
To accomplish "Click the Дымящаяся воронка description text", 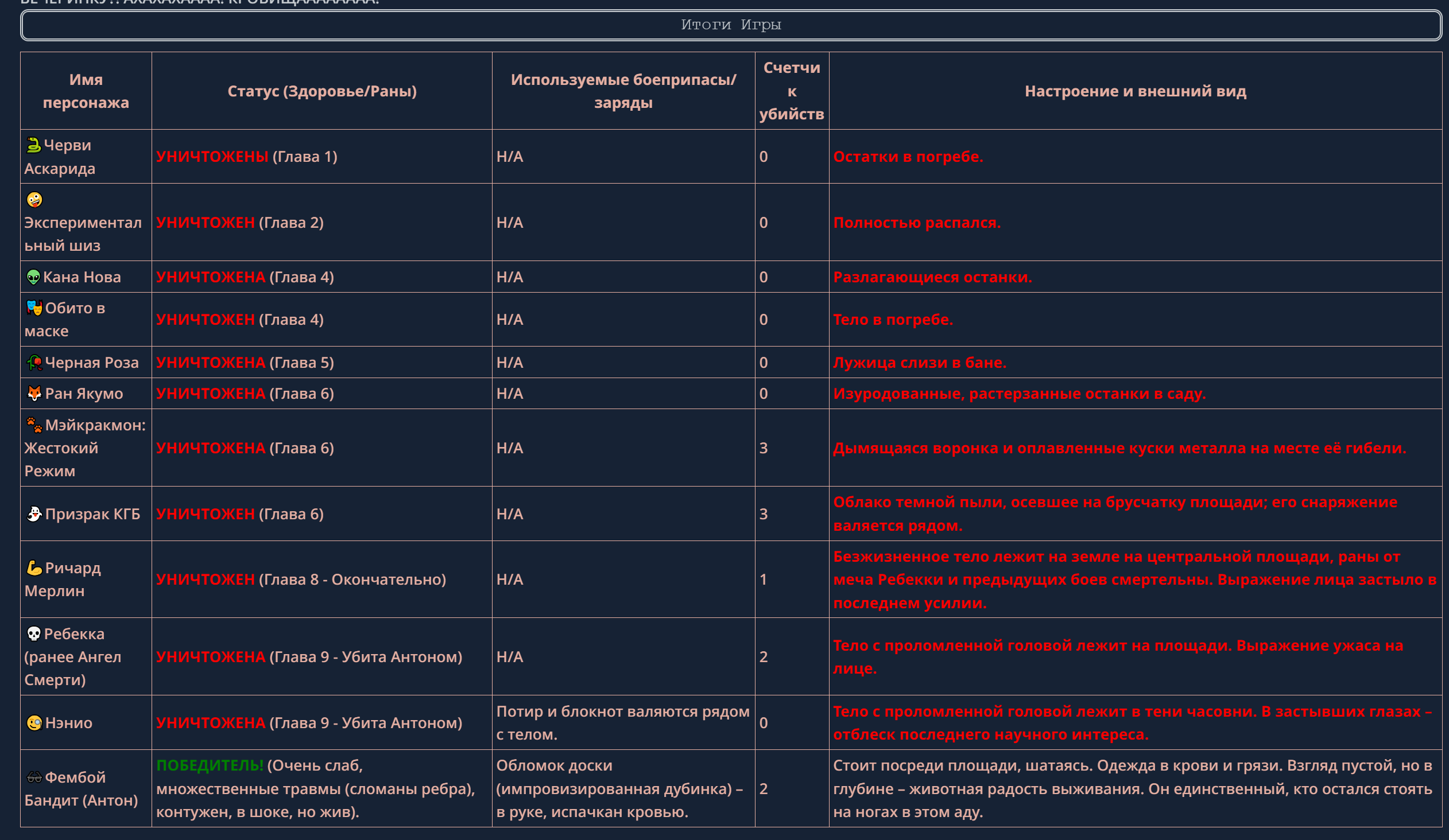I will coord(1119,448).
